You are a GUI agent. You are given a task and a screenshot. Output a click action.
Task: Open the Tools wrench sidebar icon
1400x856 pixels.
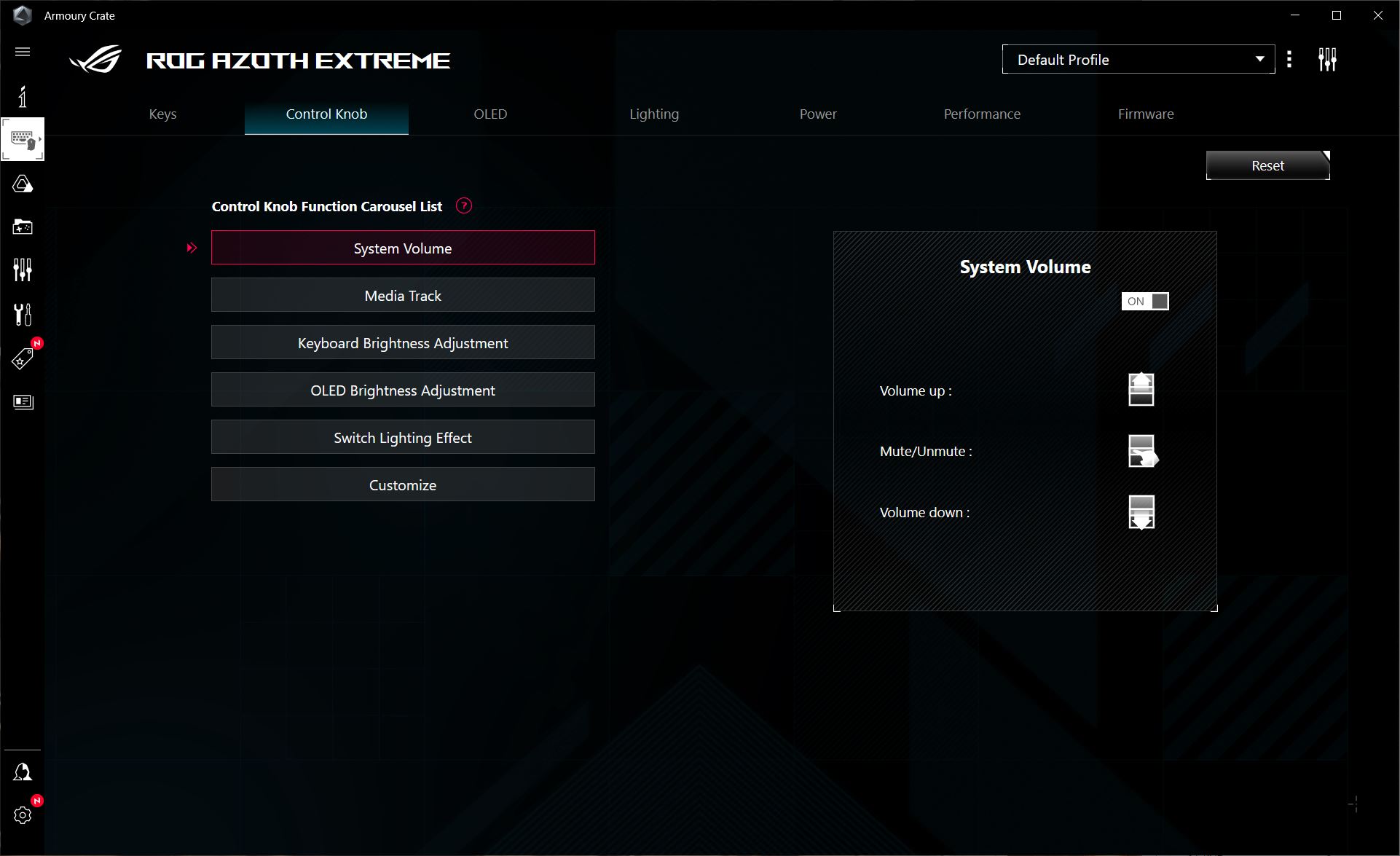[23, 315]
